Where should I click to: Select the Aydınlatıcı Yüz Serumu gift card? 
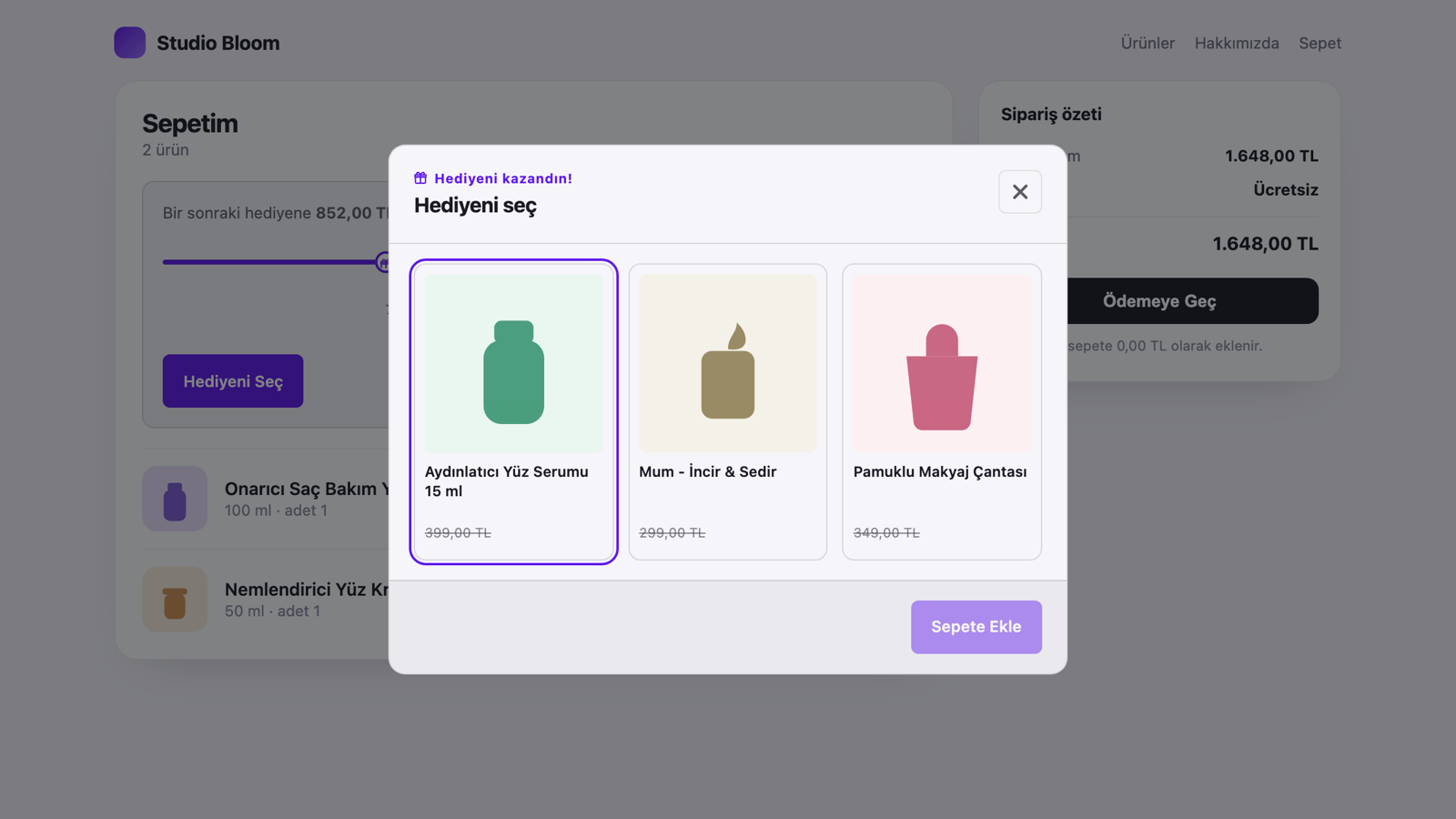(513, 411)
